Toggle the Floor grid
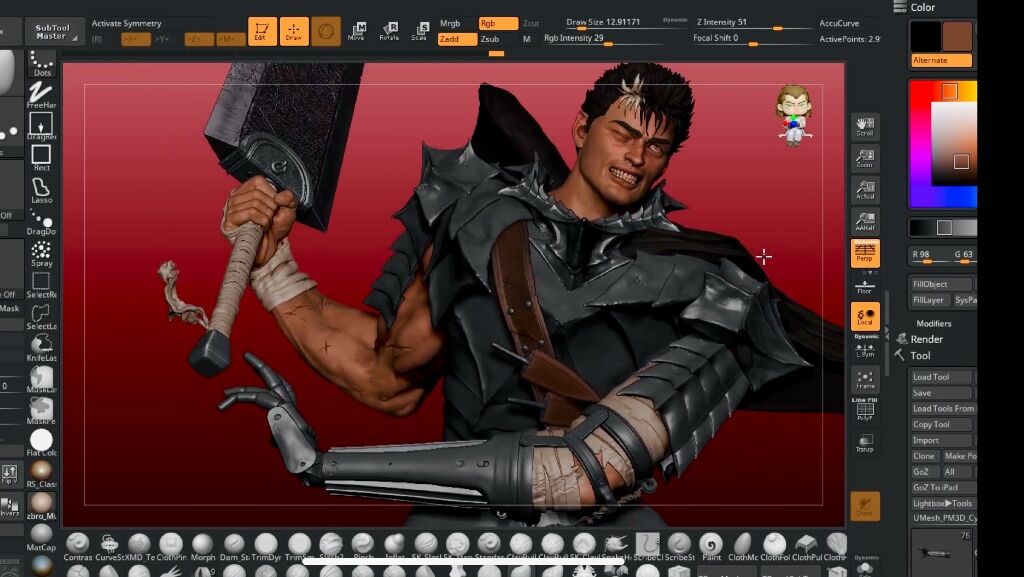The image size is (1024, 577). click(865, 286)
